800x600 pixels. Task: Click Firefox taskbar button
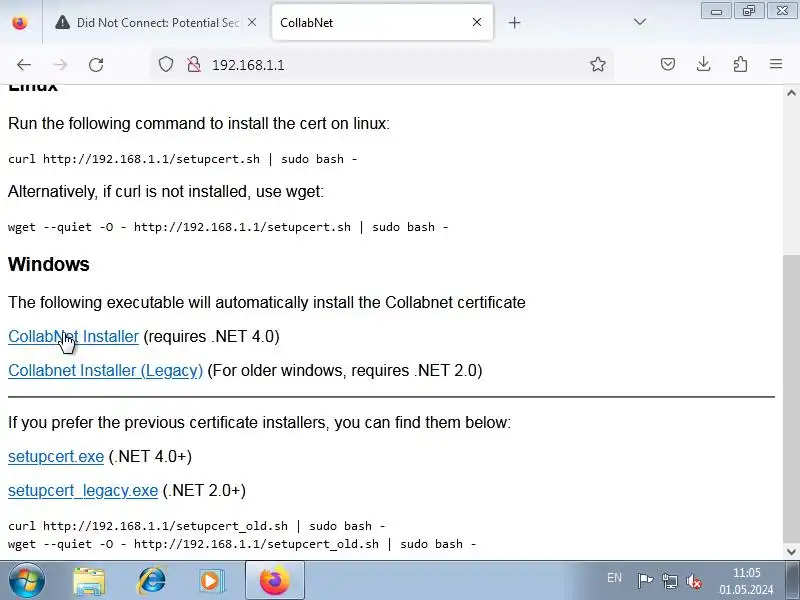click(x=275, y=580)
